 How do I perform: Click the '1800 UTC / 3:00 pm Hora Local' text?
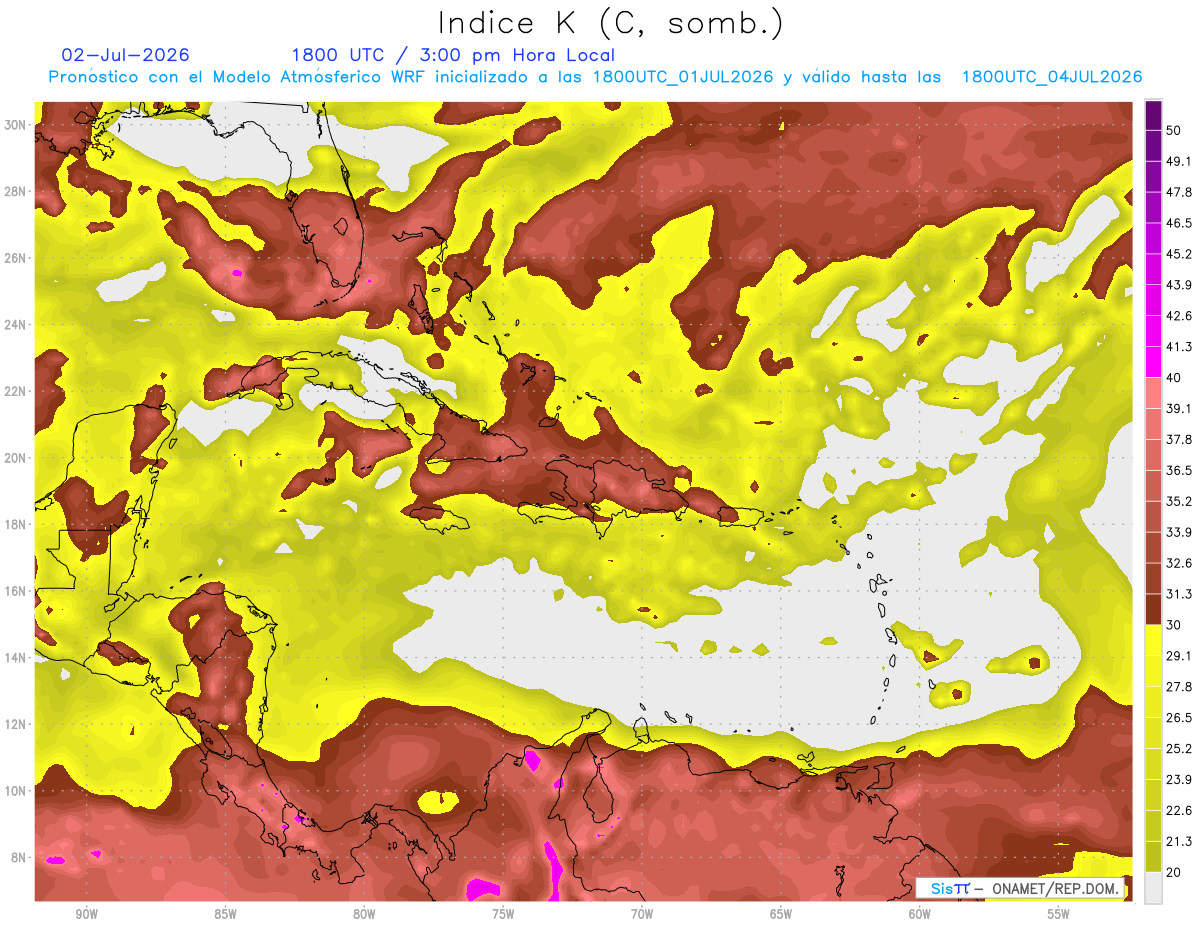[453, 55]
